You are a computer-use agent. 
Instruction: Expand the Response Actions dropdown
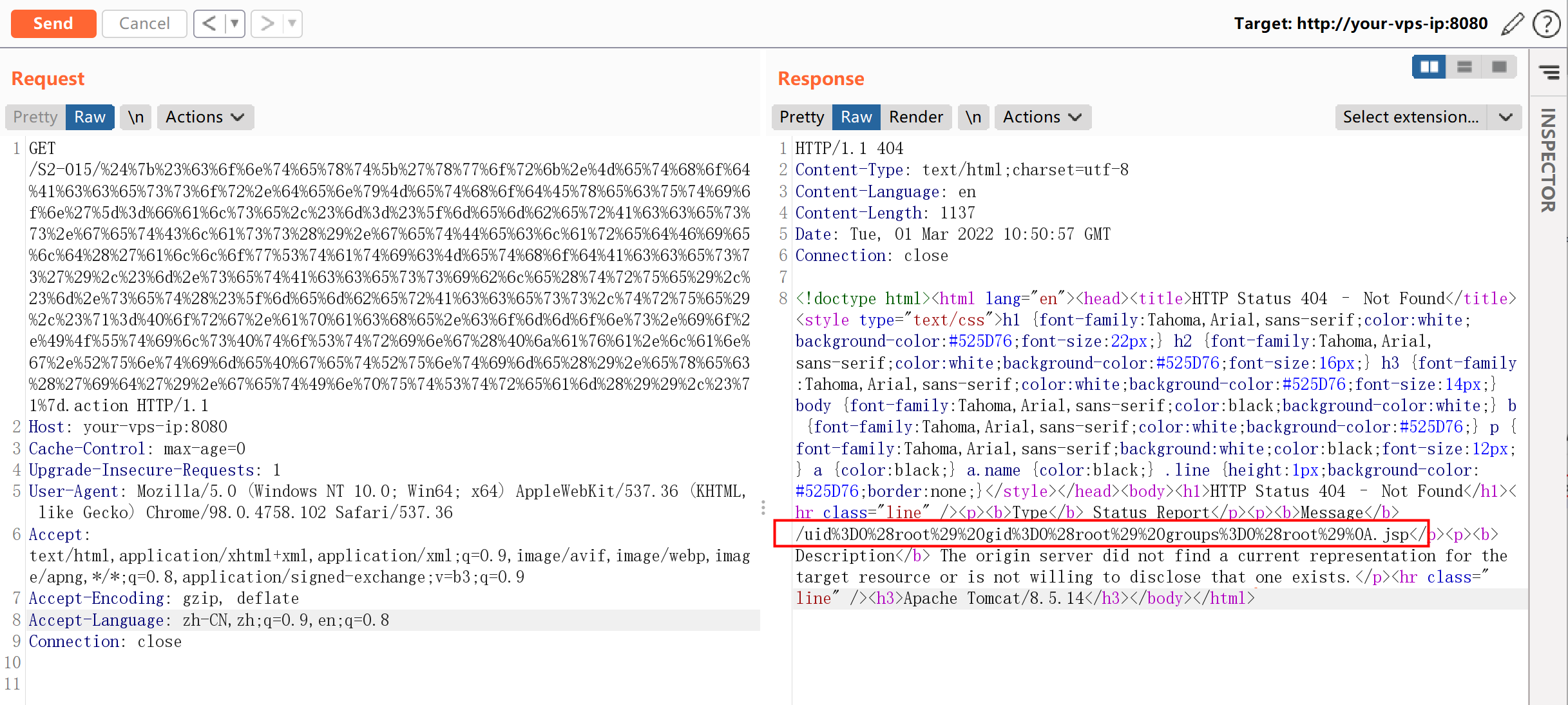(1042, 117)
